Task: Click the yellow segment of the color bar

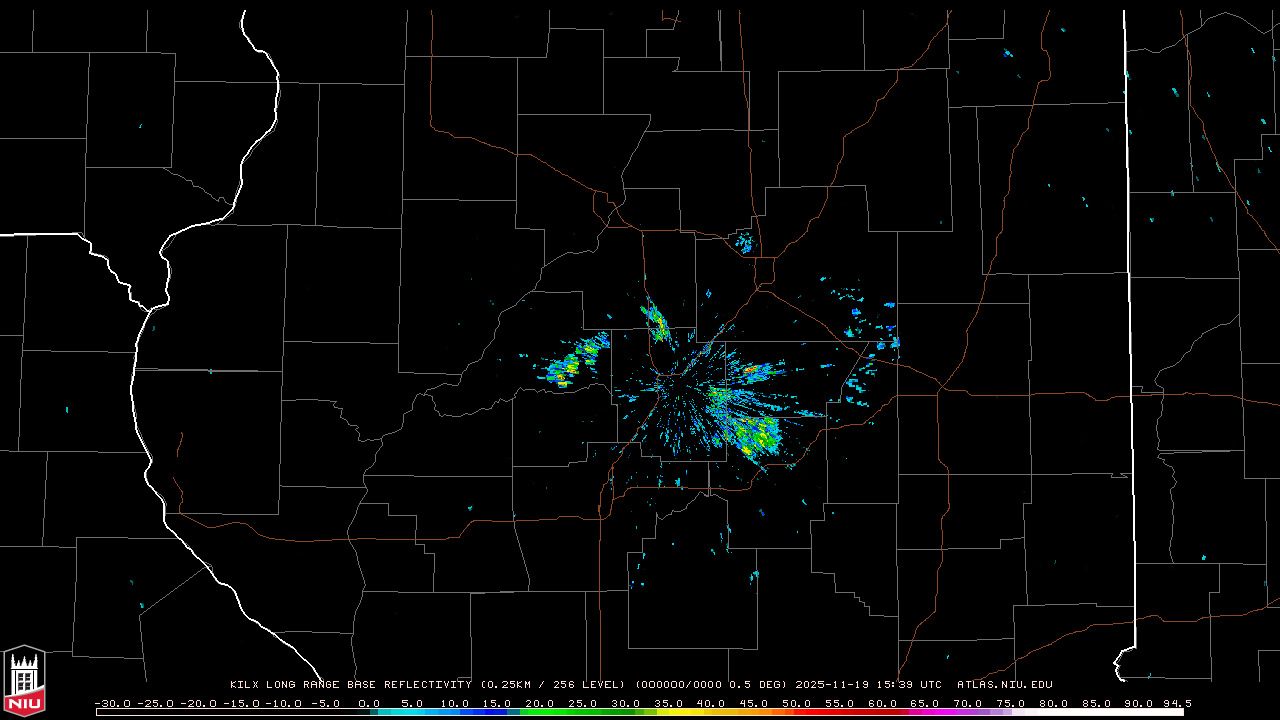Action: tap(680, 712)
